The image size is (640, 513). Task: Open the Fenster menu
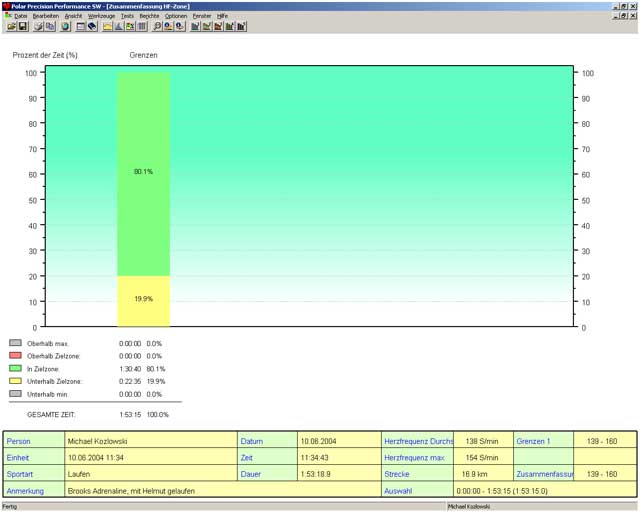202,16
